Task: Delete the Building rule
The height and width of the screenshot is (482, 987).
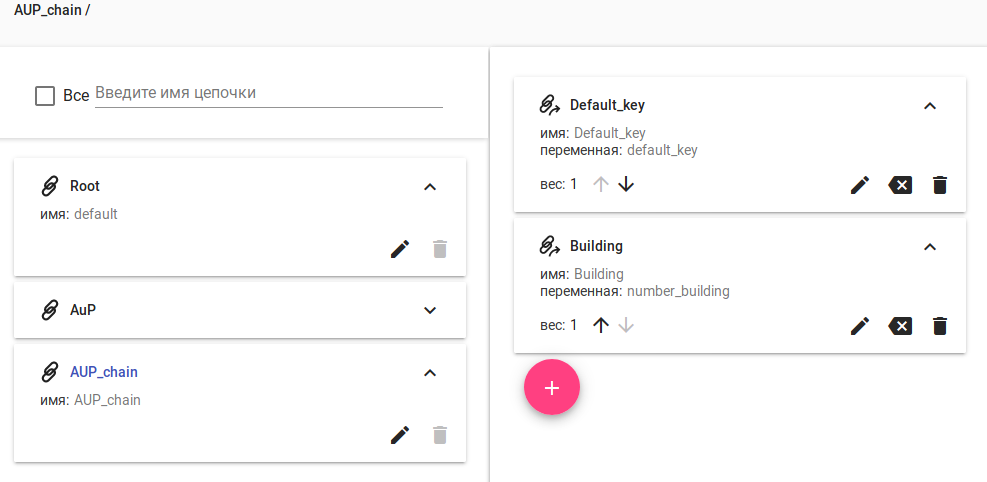Action: pos(940,326)
